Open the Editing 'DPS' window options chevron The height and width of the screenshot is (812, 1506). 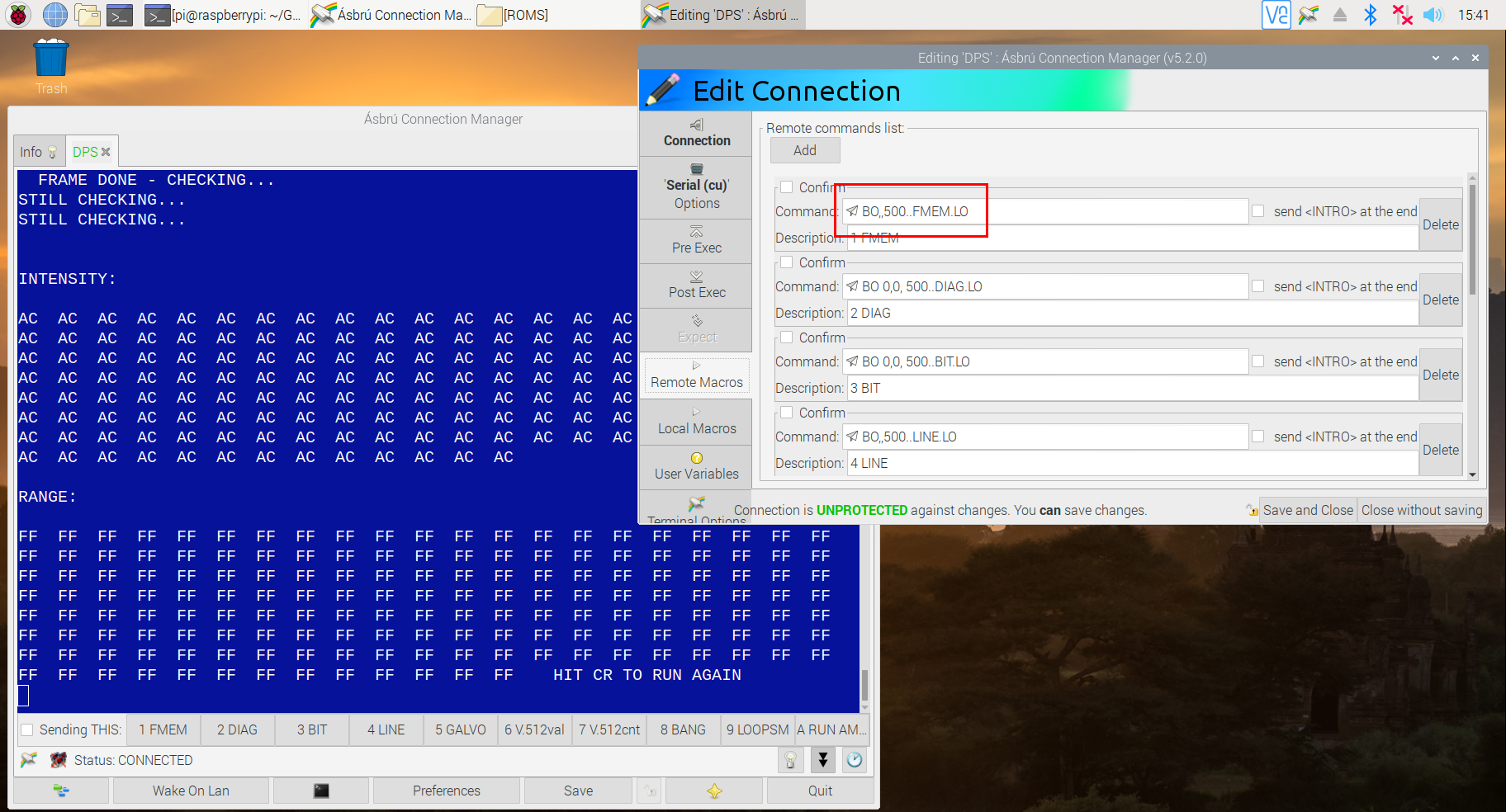(1434, 58)
